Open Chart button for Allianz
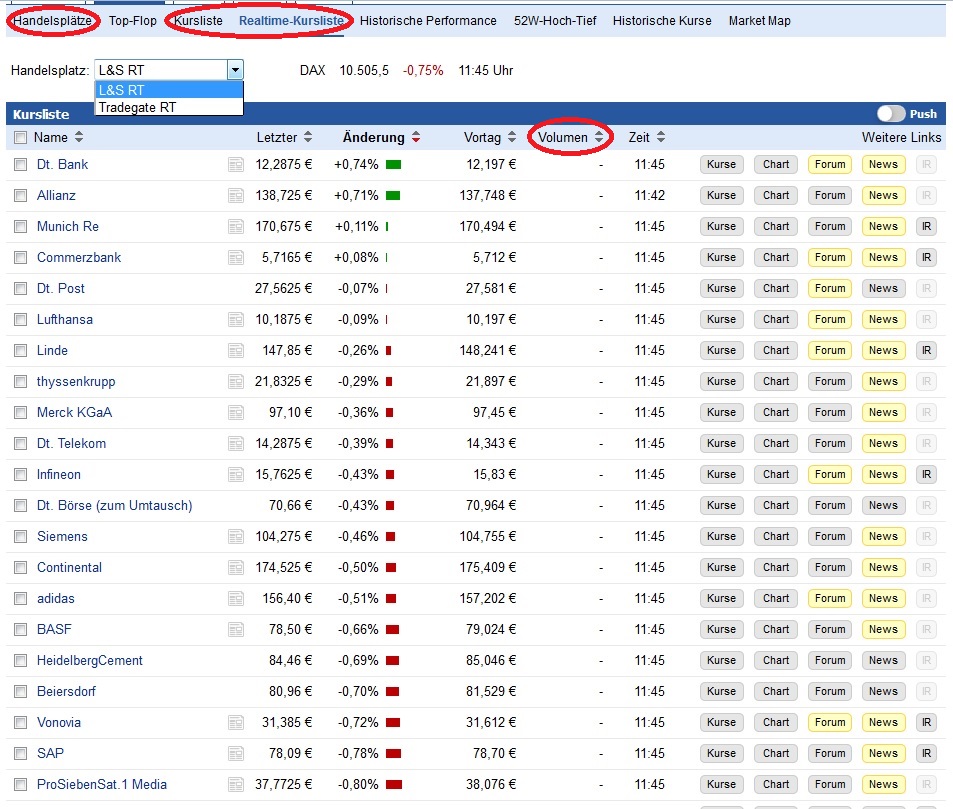This screenshot has height=809, width=953. pyautogui.click(x=776, y=196)
